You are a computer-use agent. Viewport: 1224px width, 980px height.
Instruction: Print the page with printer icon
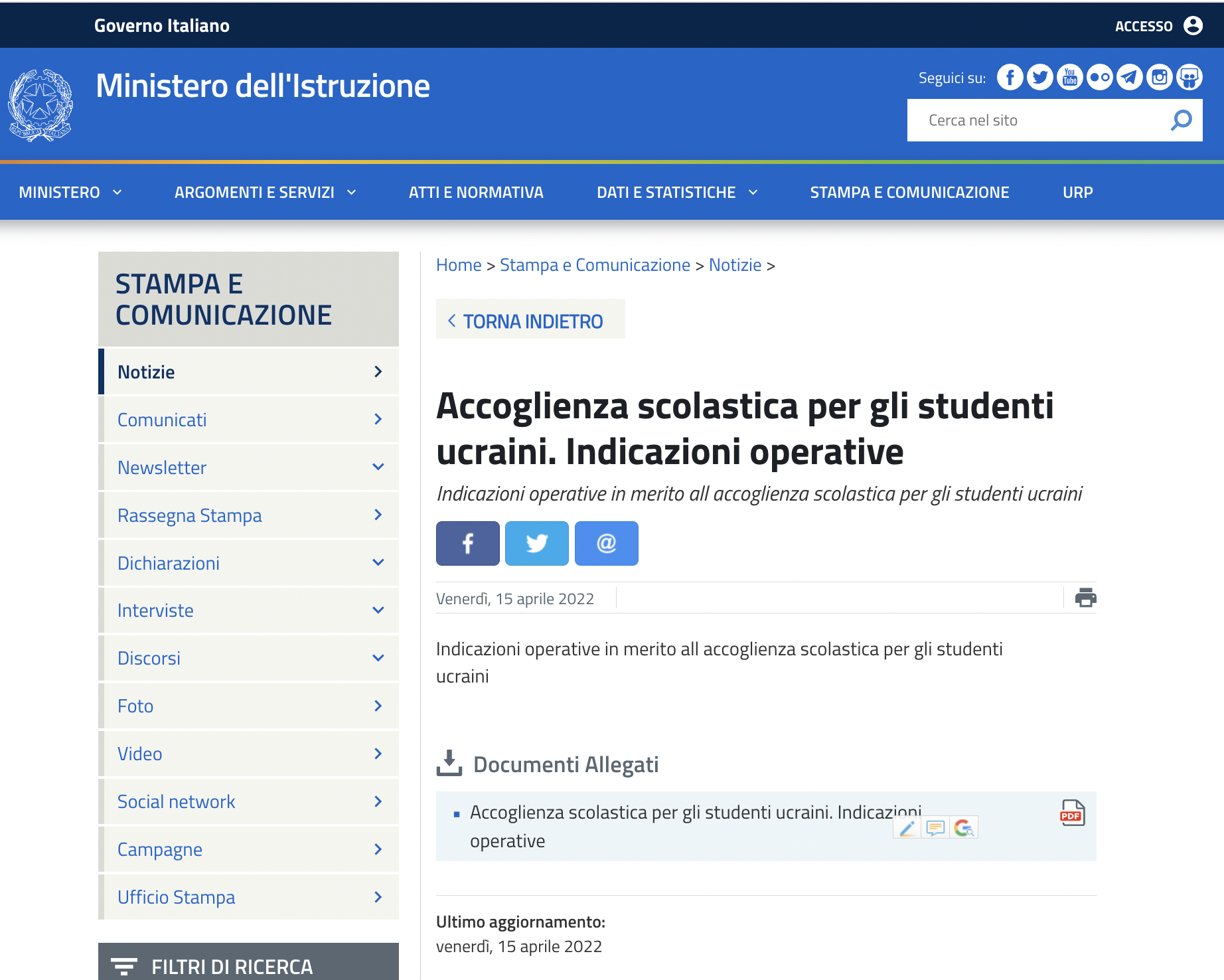1085,598
